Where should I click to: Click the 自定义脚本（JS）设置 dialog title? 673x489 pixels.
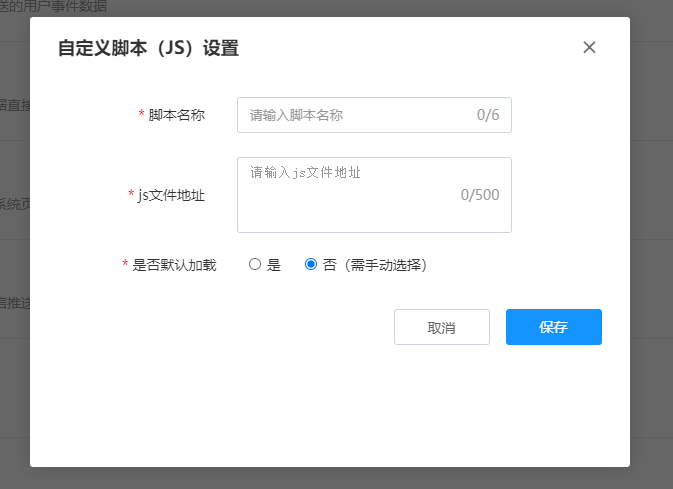(x=148, y=48)
